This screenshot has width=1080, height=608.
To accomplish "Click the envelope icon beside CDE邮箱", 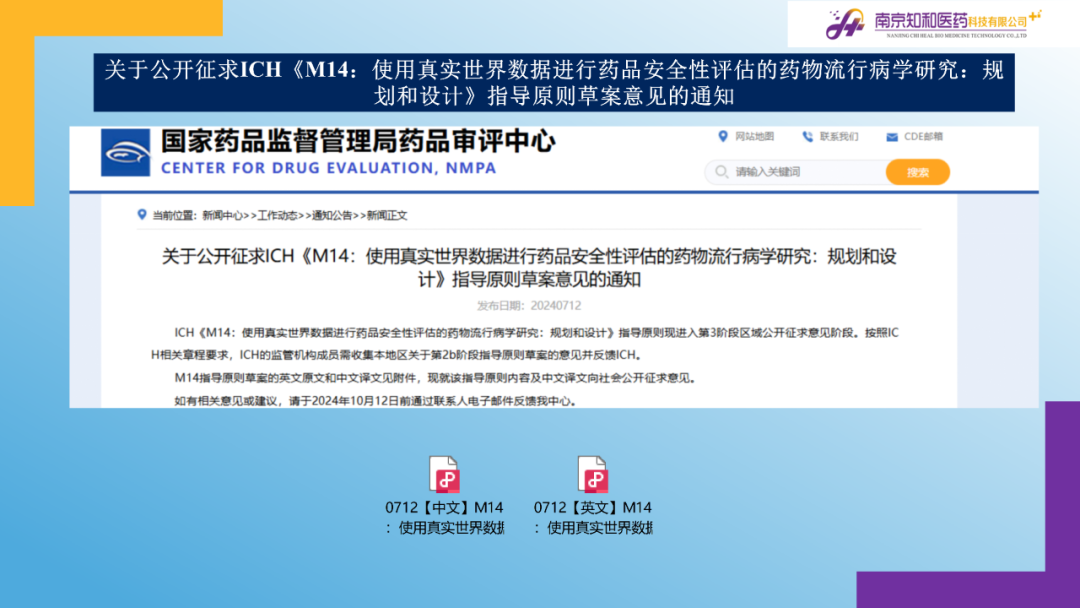I will point(892,137).
